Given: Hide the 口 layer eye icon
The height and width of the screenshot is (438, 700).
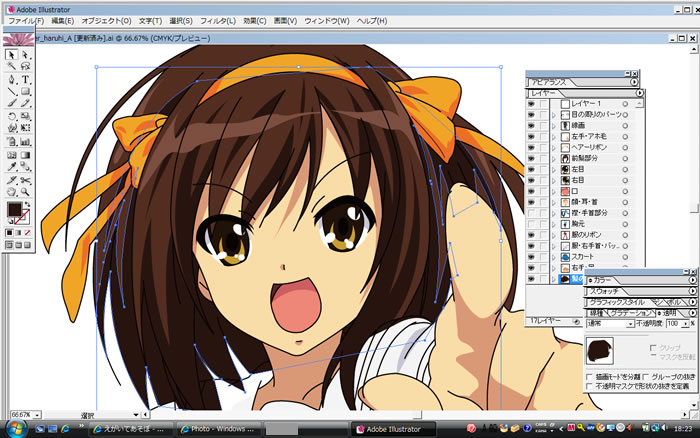Looking at the screenshot, I should click(531, 191).
